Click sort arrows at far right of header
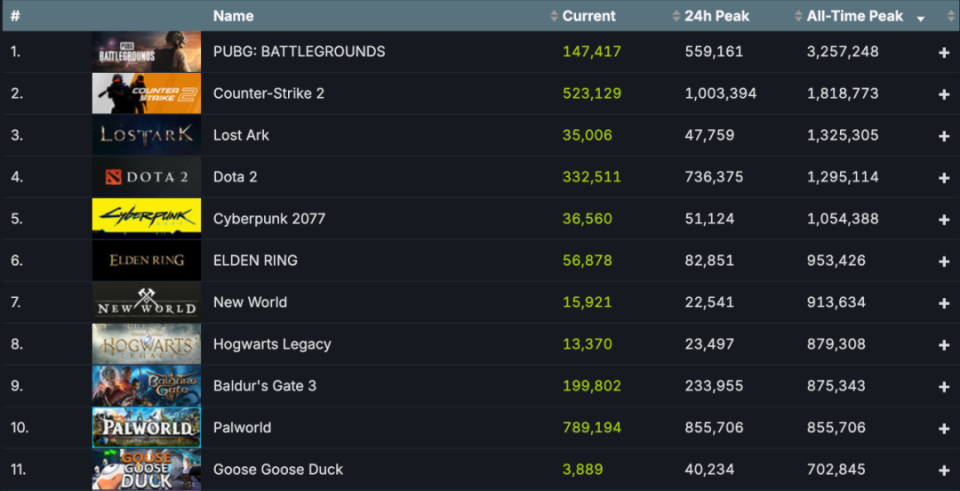This screenshot has height=491, width=960. click(x=950, y=17)
